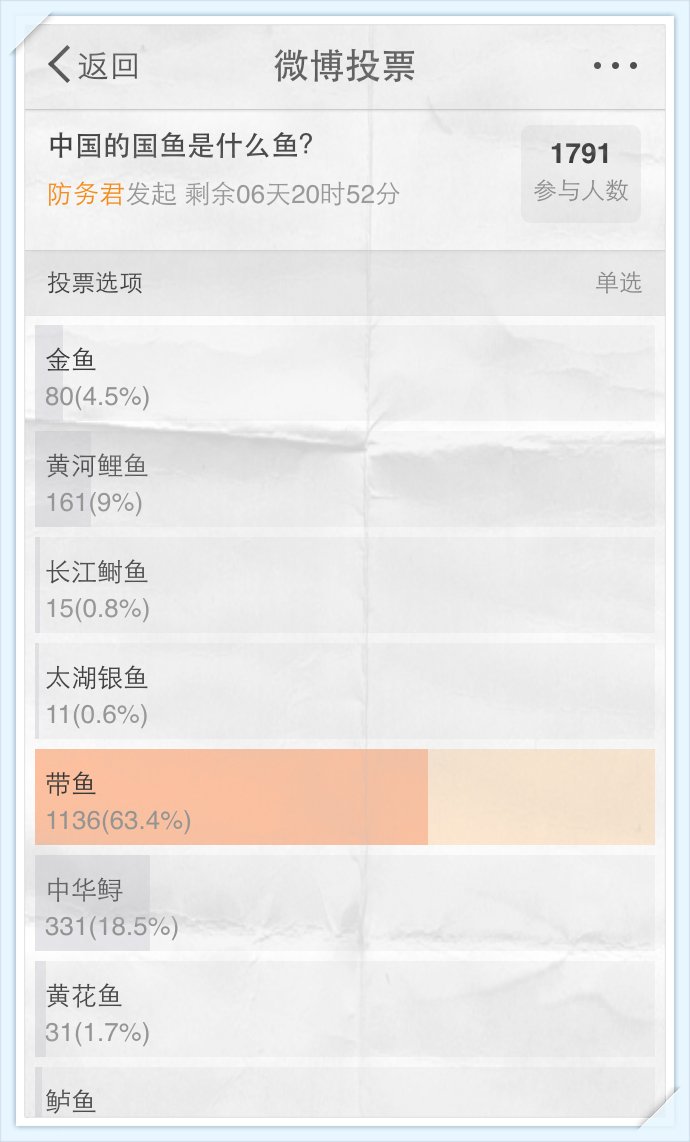Click the 微博投票 page title

click(x=345, y=67)
